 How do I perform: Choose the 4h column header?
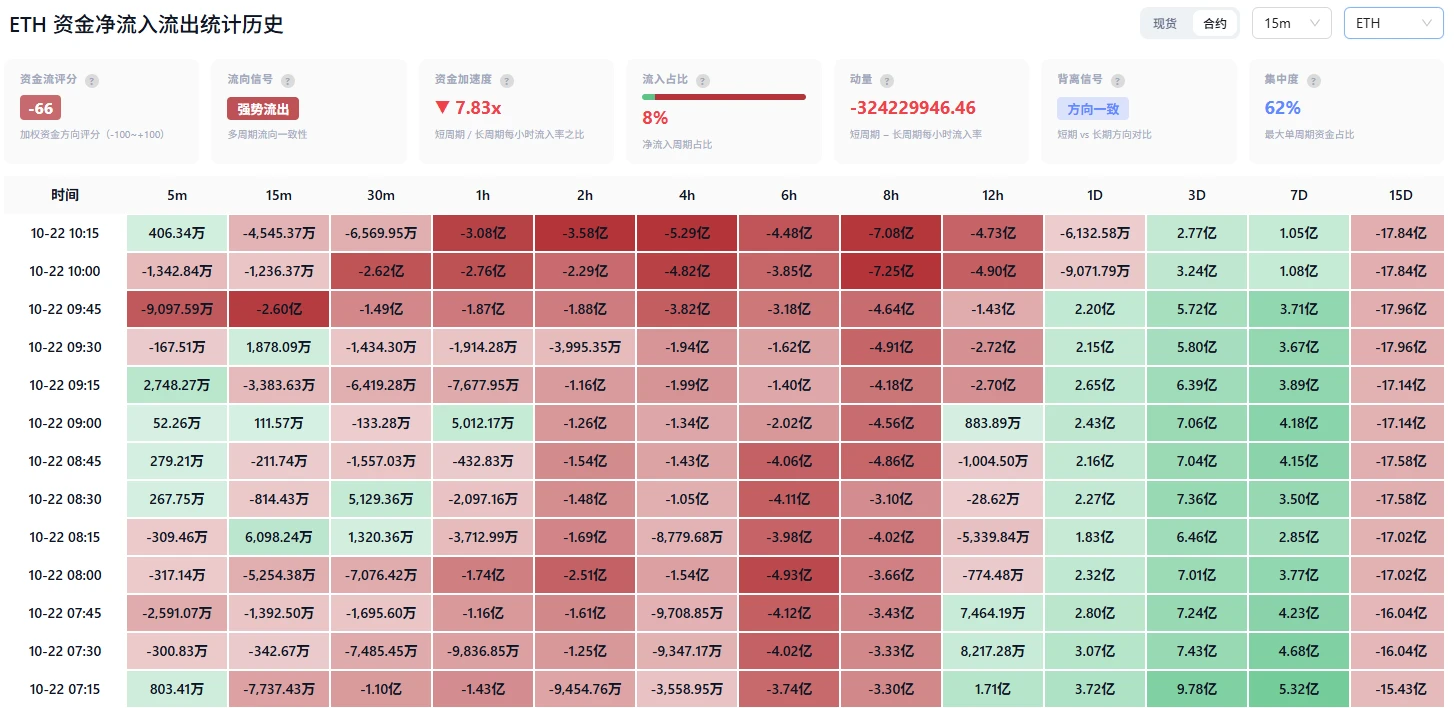pos(687,195)
